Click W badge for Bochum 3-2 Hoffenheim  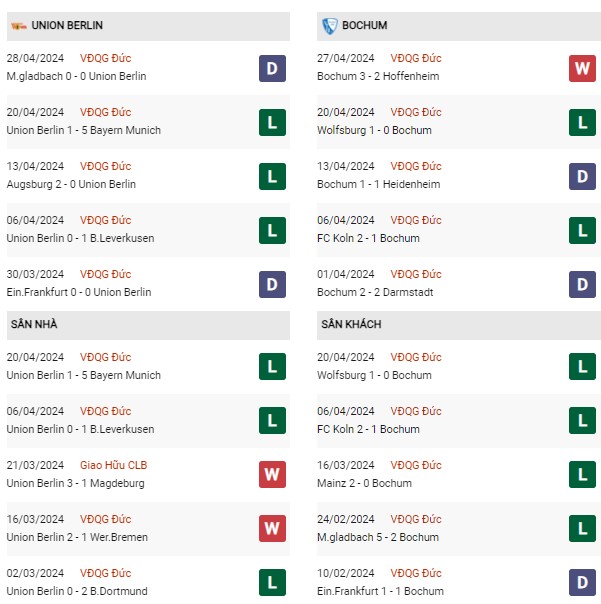pos(582,69)
